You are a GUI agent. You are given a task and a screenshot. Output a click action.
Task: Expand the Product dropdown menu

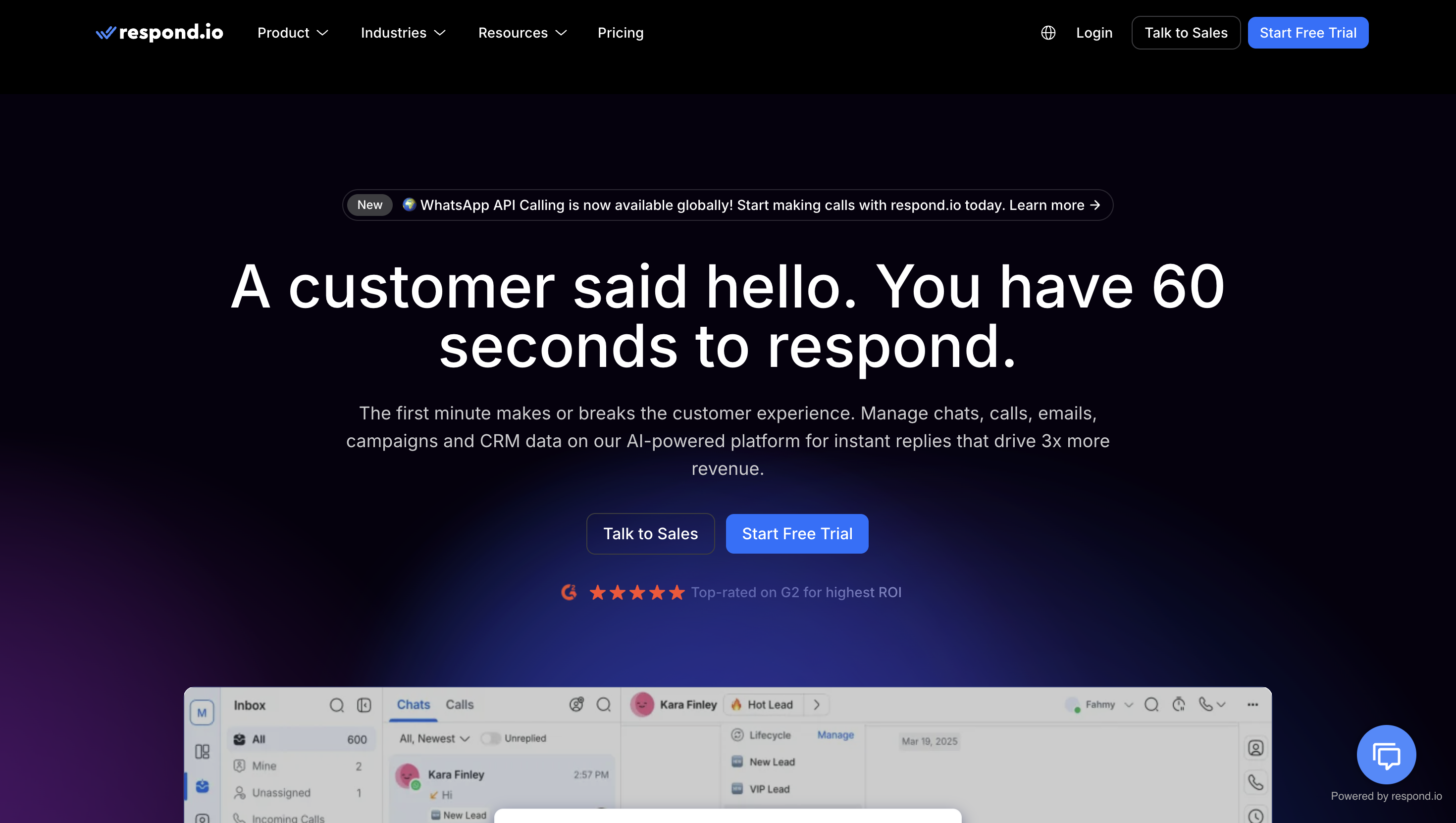pyautogui.click(x=292, y=33)
